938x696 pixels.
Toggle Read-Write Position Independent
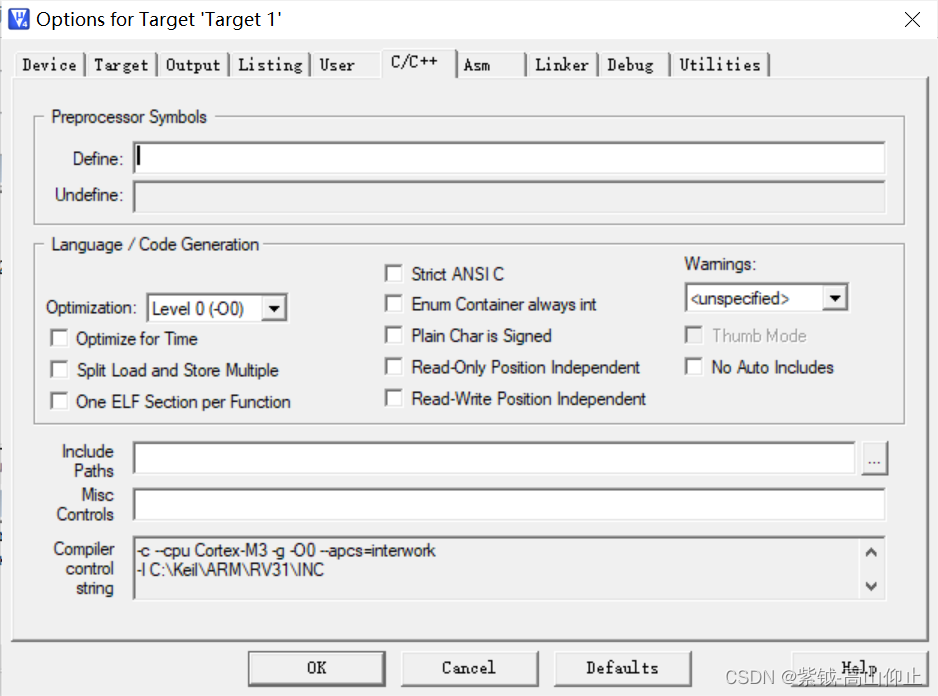(x=394, y=398)
